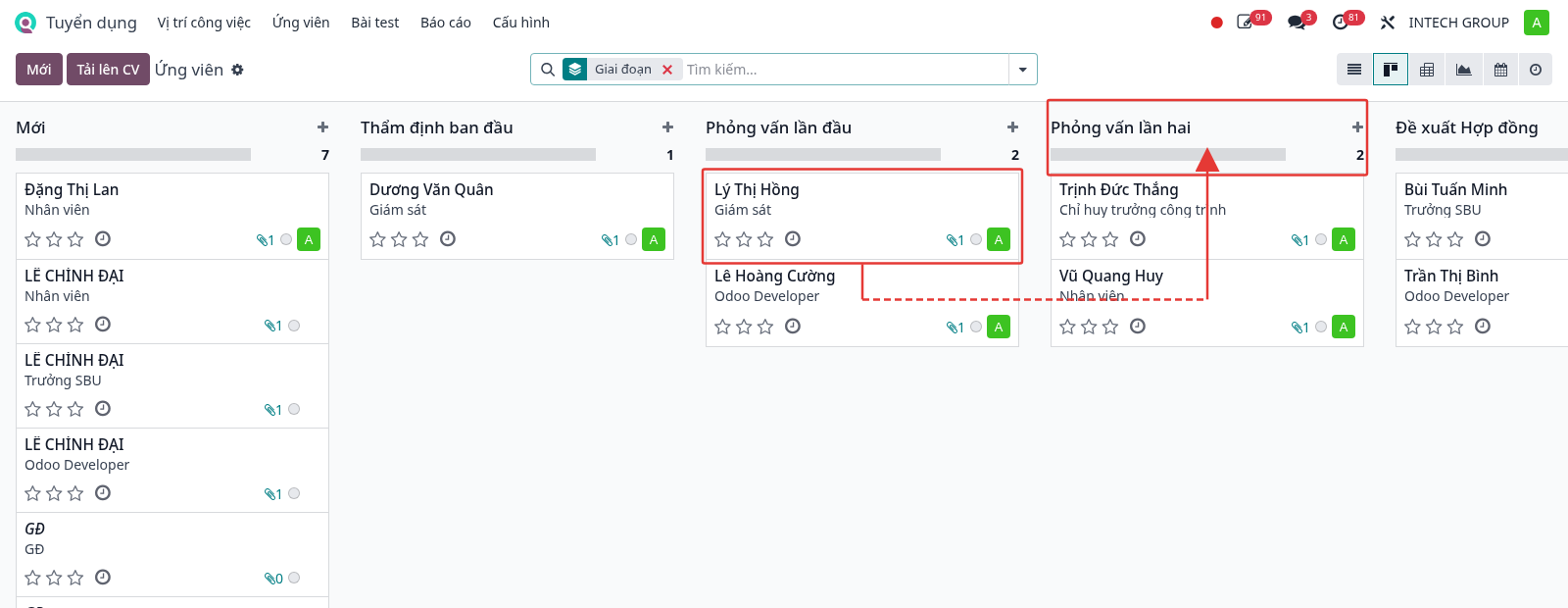Switch to pivot table view

pyautogui.click(x=1427, y=70)
